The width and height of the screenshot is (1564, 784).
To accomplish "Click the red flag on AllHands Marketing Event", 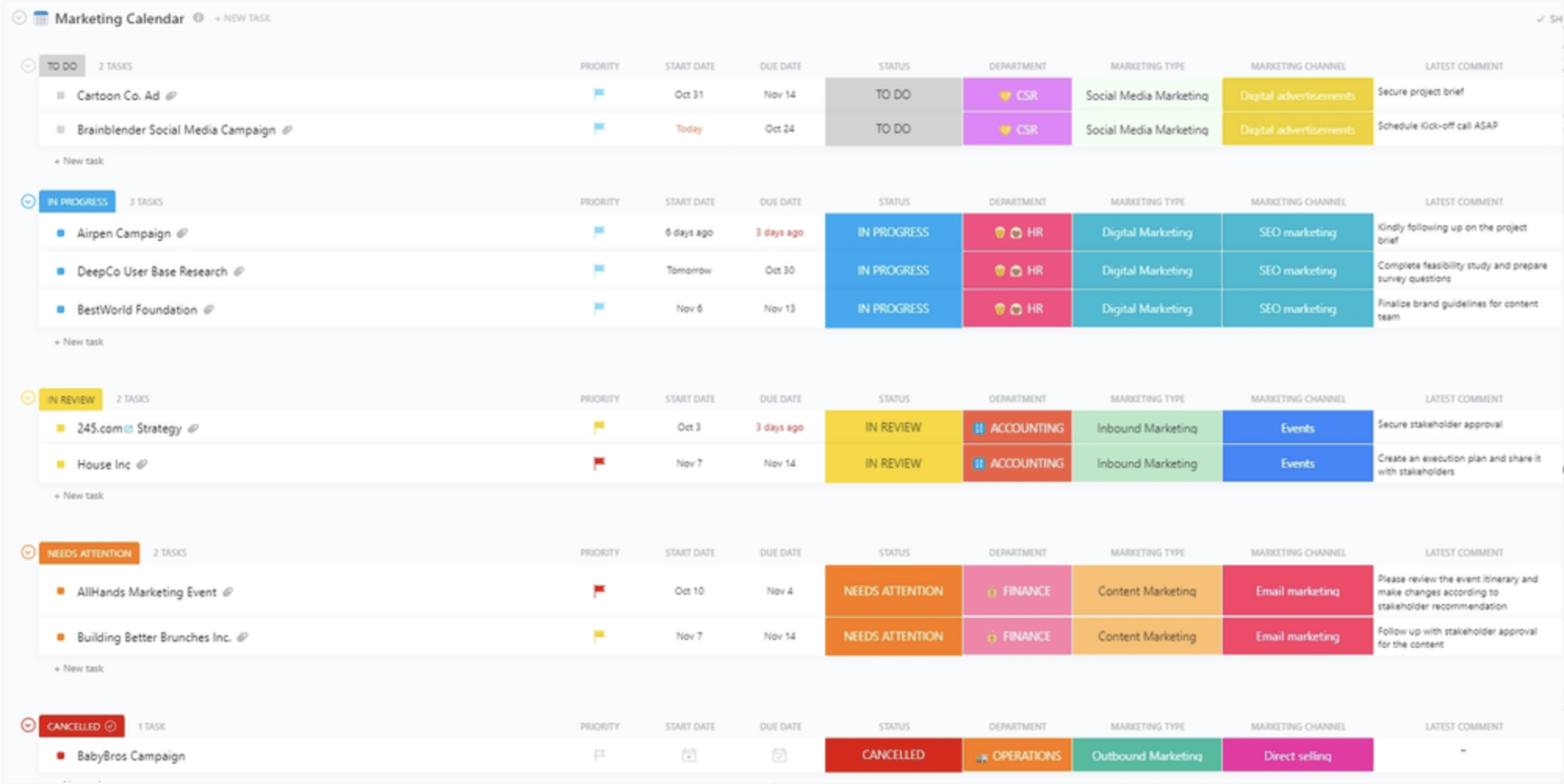I will click(x=599, y=591).
